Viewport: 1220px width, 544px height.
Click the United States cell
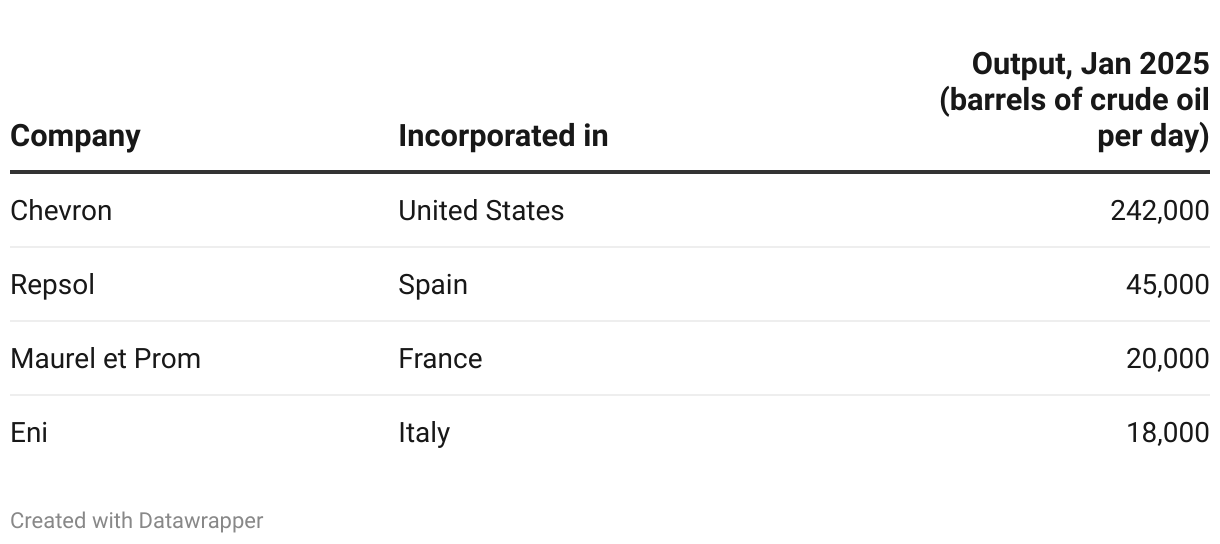click(x=480, y=211)
